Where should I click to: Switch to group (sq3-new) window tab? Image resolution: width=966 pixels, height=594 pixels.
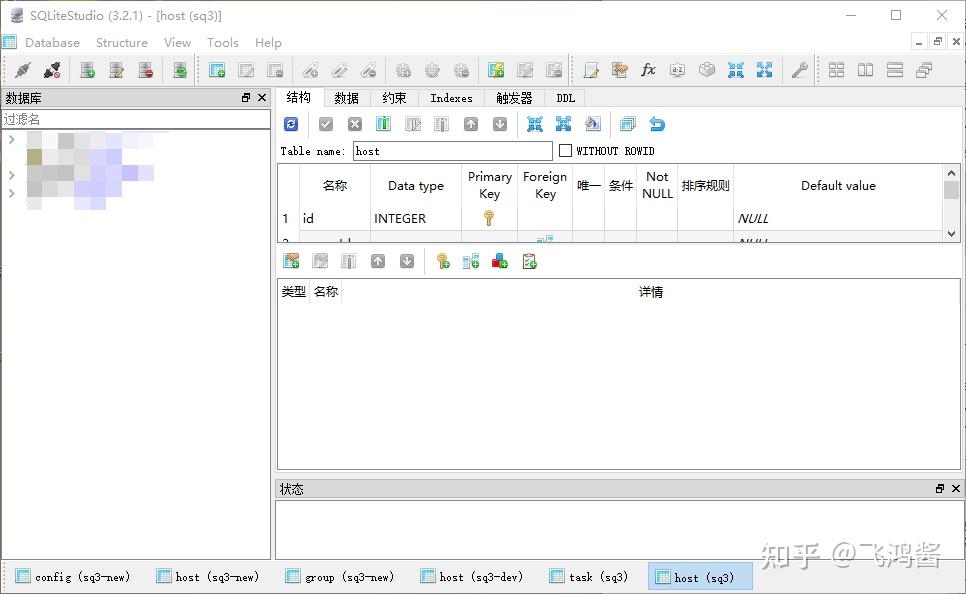[x=339, y=577]
